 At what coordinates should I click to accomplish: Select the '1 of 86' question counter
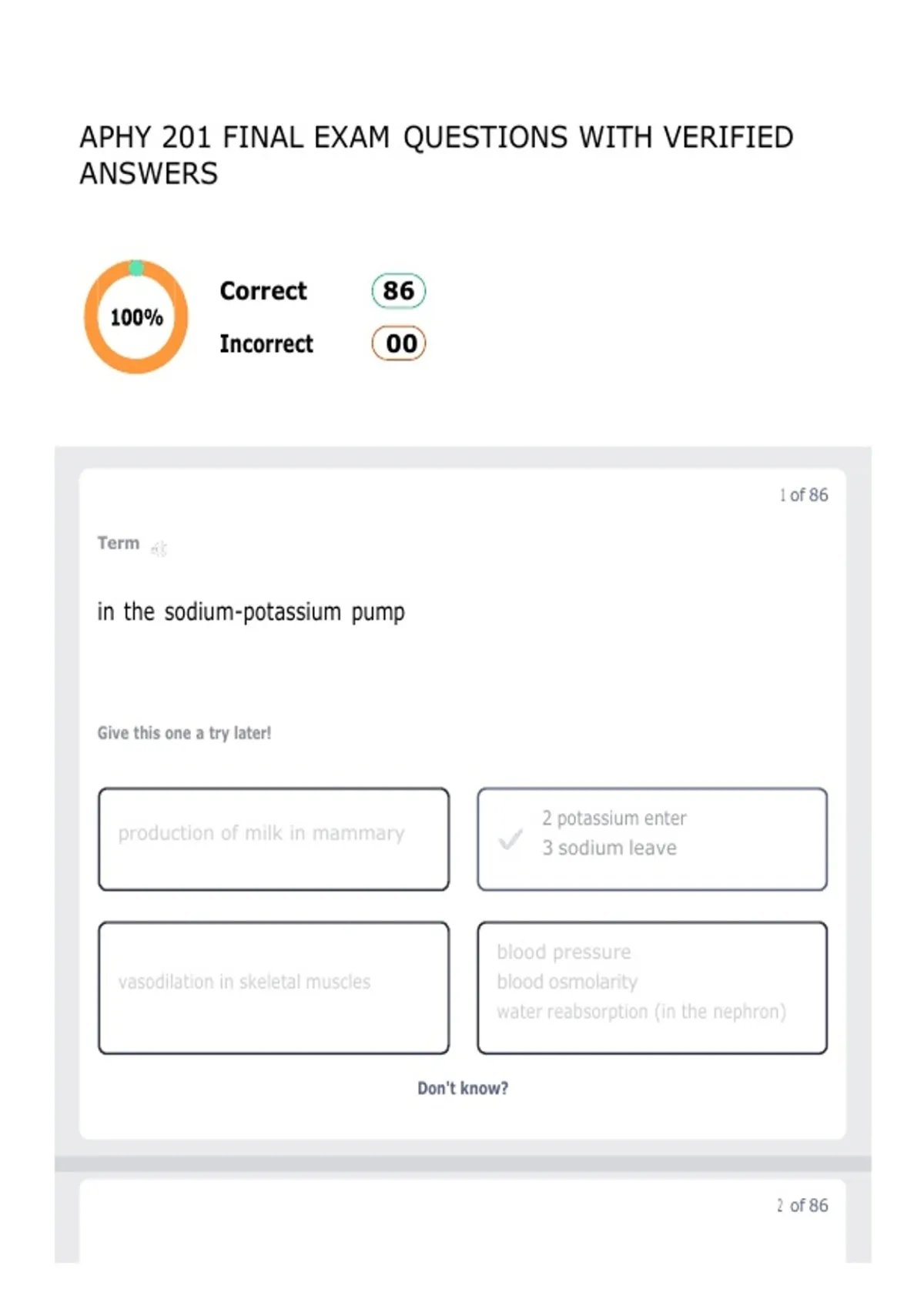click(x=803, y=495)
